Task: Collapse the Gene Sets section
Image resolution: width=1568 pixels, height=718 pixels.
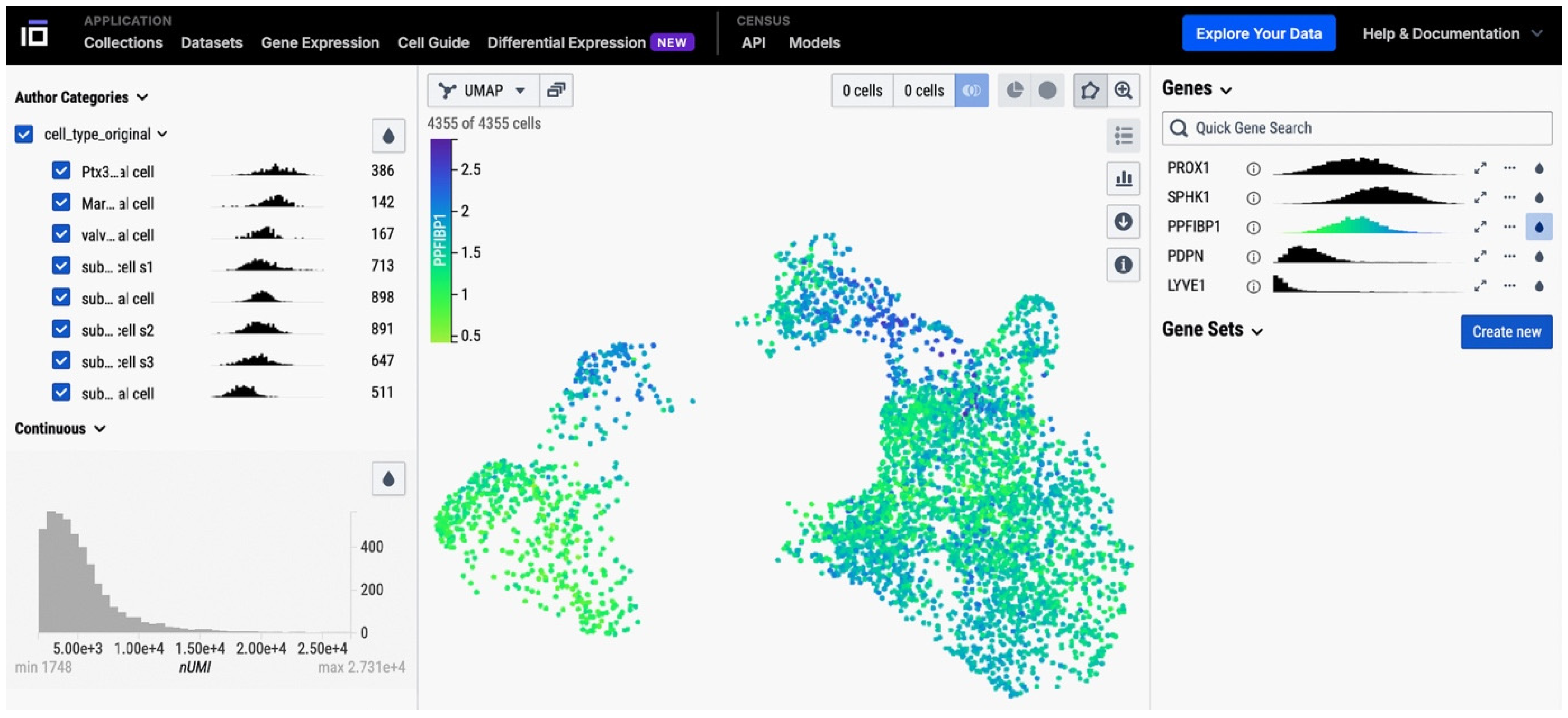Action: [1213, 330]
